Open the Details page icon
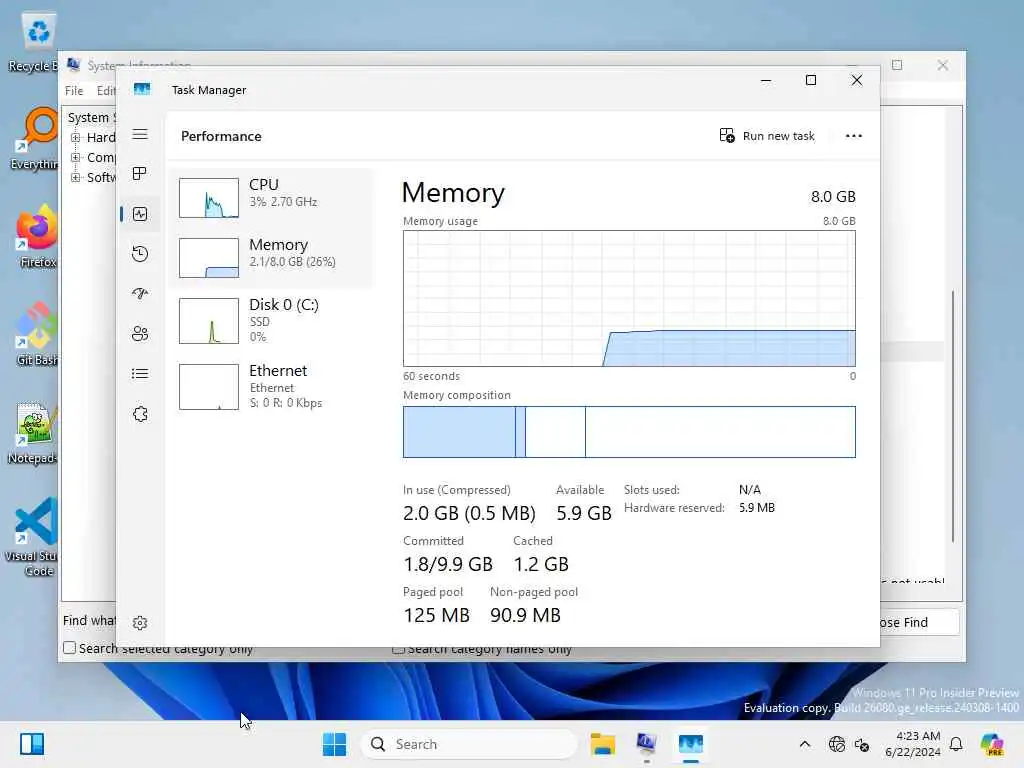1024x768 pixels. pos(140,374)
